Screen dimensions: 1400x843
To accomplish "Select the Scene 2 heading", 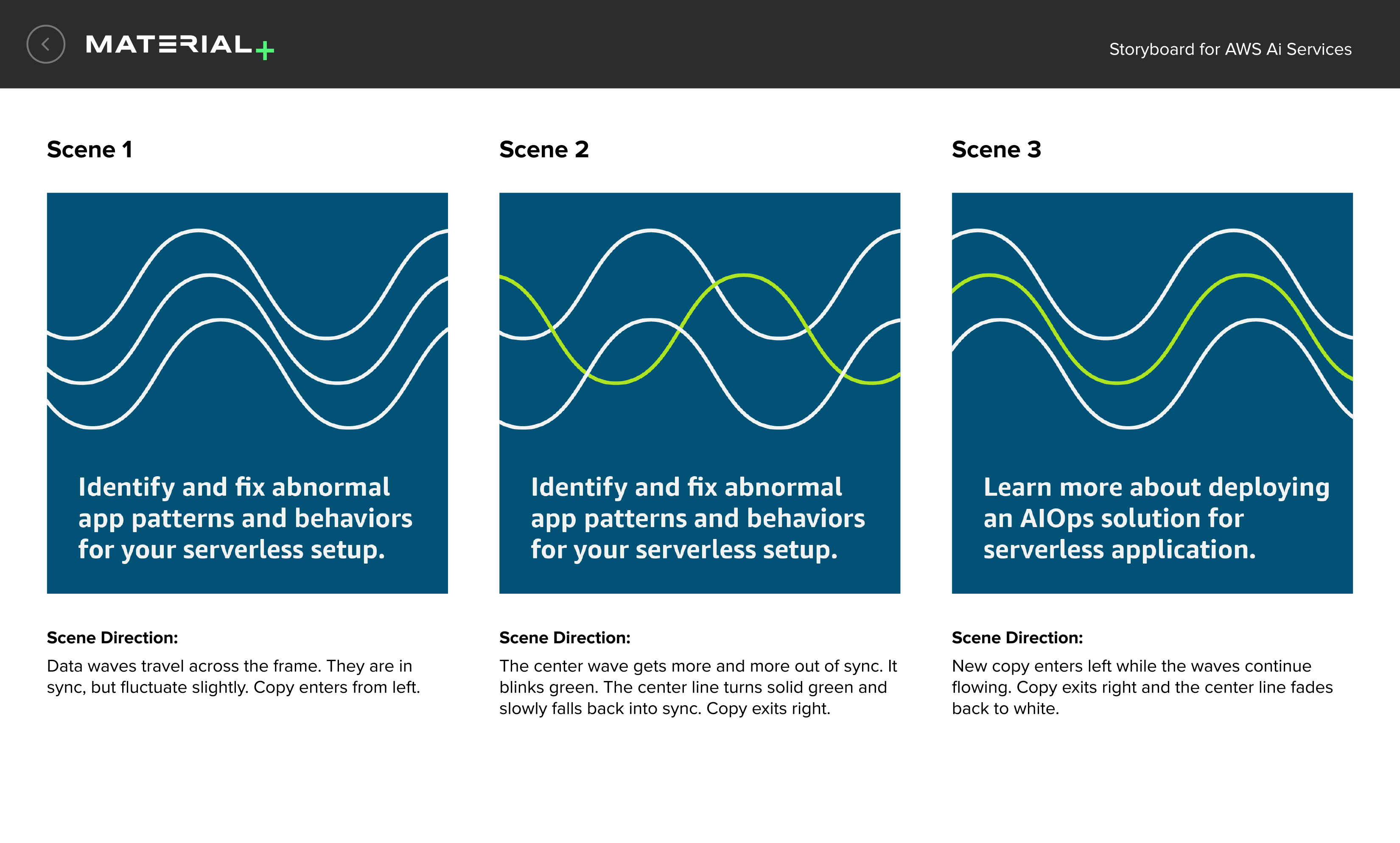I will click(544, 150).
